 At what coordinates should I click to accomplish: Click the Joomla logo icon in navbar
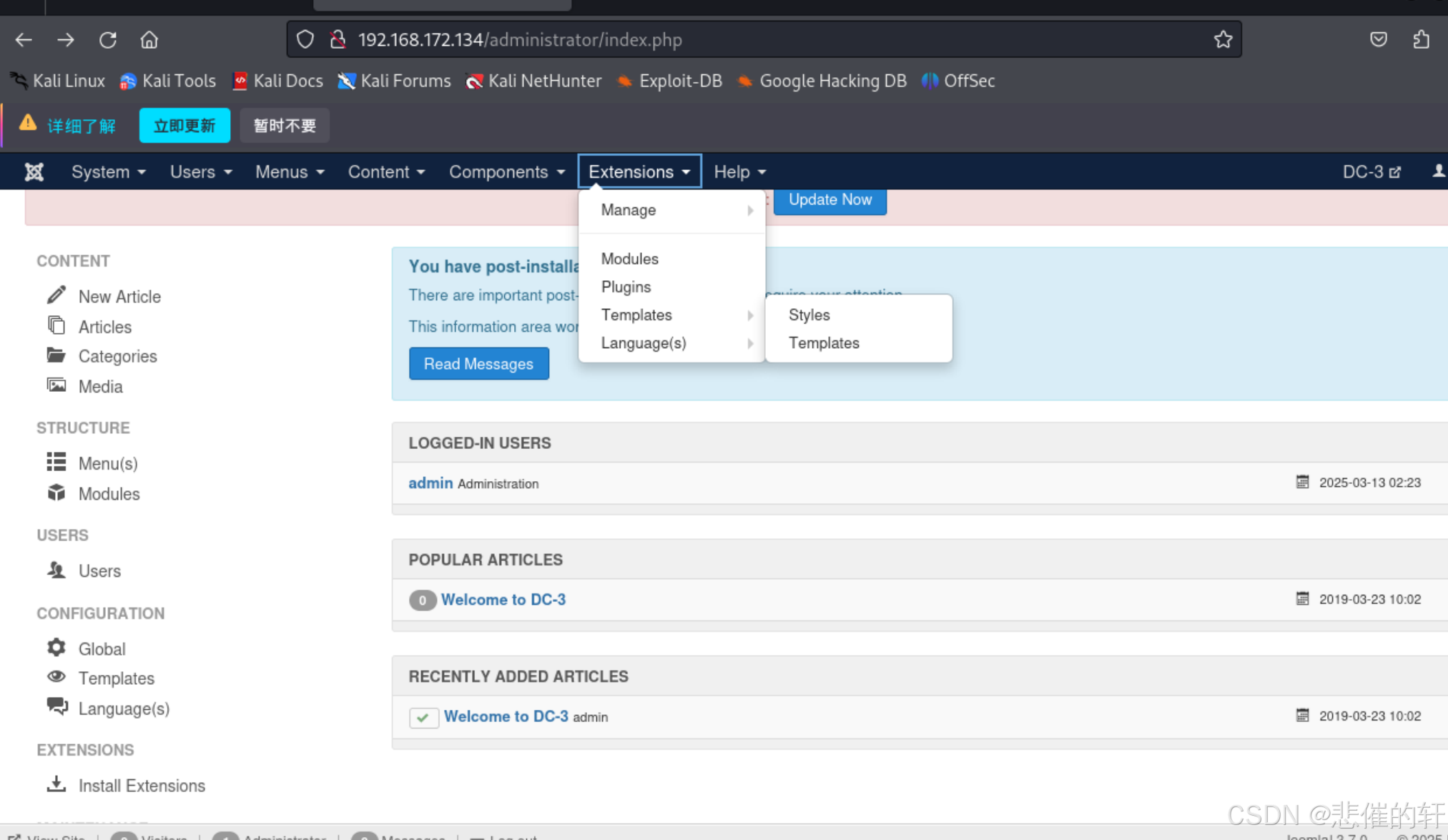(34, 172)
